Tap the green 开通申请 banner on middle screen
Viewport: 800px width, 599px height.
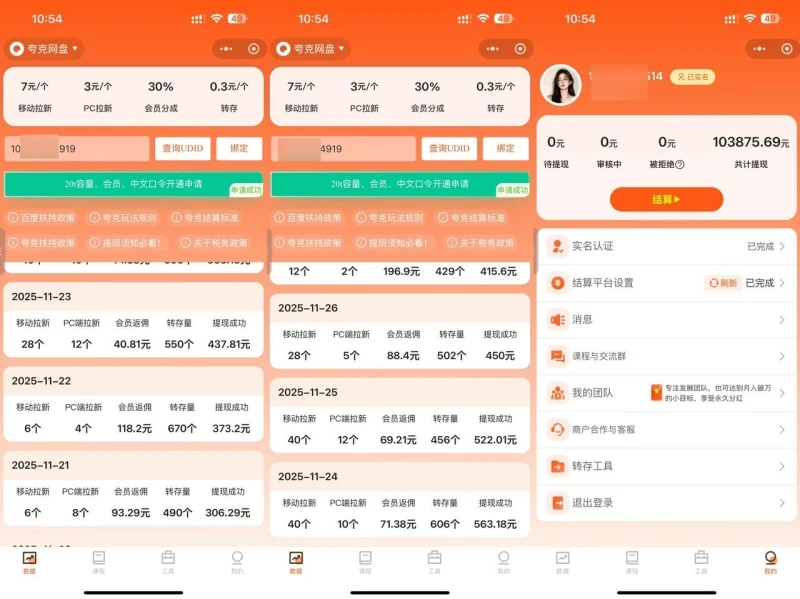[398, 184]
